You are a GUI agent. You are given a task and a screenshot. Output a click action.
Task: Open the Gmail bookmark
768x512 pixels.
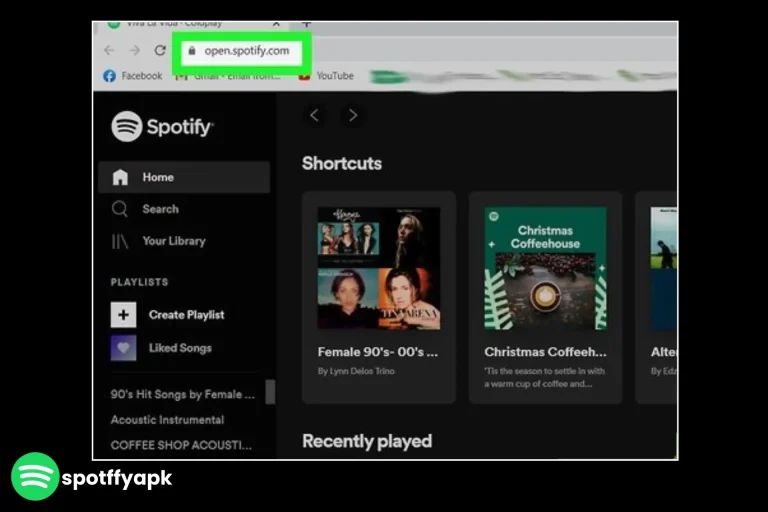click(228, 76)
